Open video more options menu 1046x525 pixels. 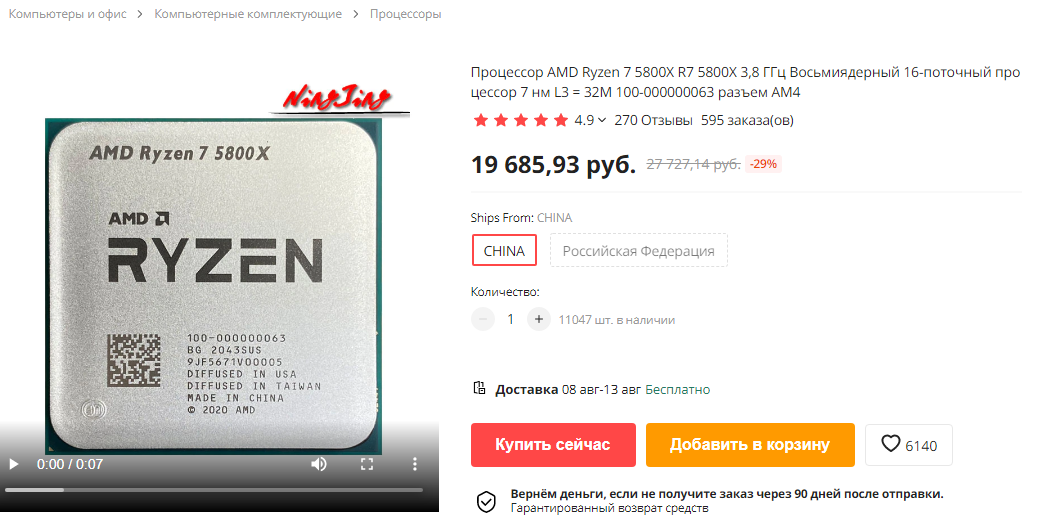point(414,464)
